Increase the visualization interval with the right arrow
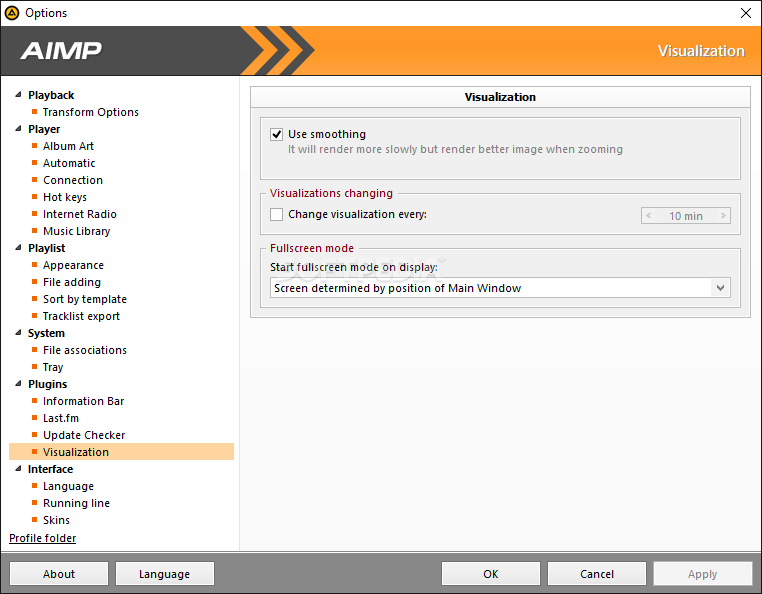 coord(723,215)
